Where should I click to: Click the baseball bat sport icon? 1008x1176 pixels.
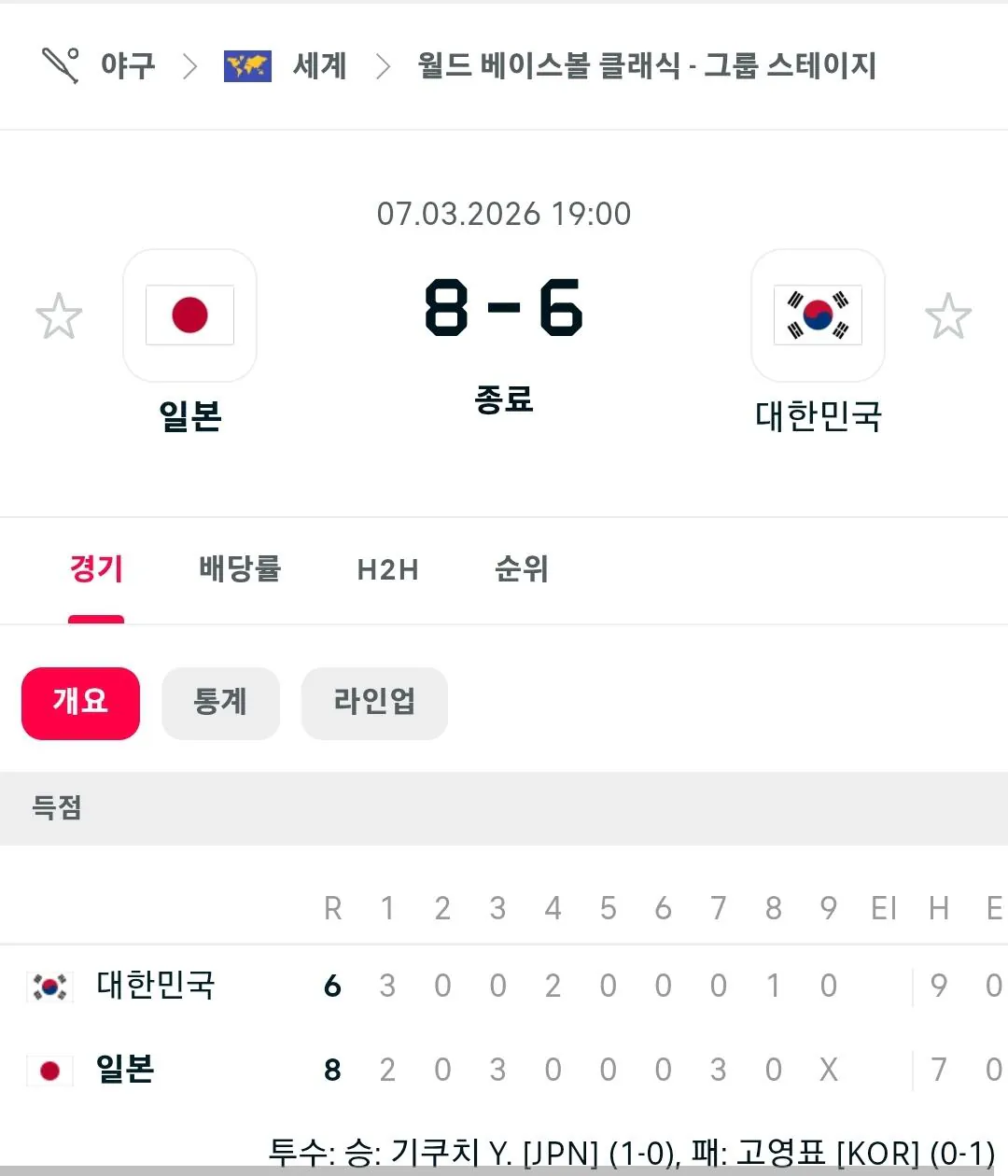tap(61, 65)
